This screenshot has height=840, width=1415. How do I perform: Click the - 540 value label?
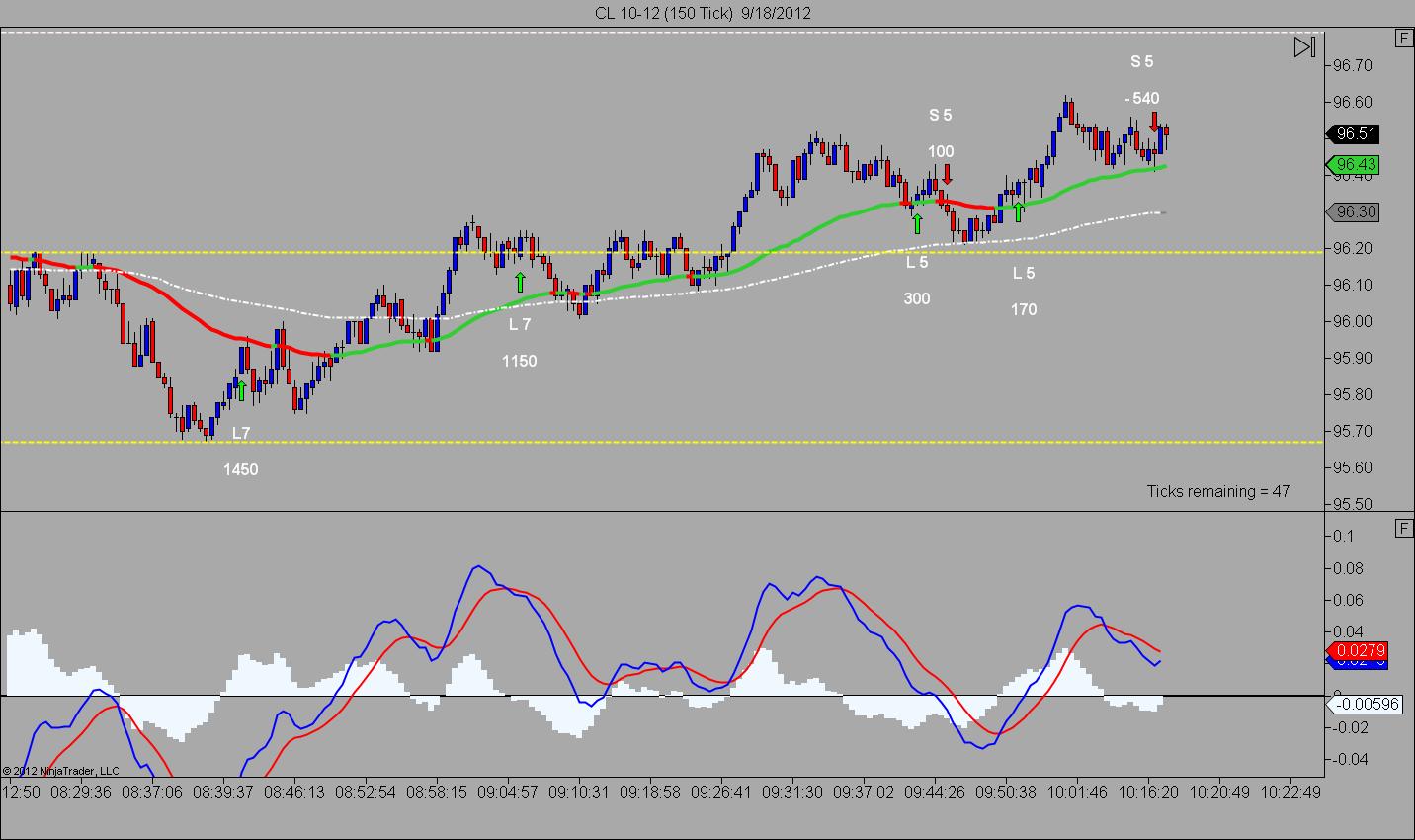(x=1142, y=98)
